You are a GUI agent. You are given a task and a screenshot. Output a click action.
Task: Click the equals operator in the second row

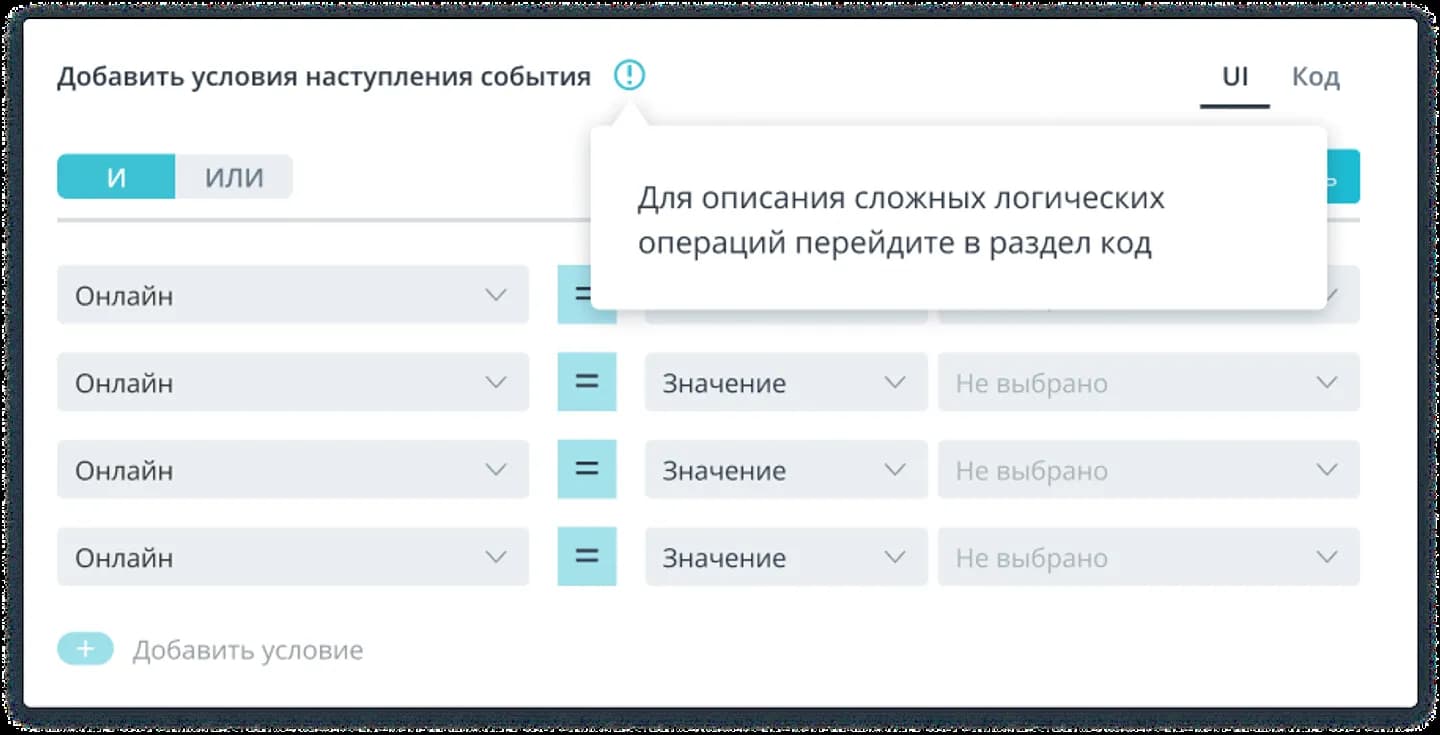(587, 382)
